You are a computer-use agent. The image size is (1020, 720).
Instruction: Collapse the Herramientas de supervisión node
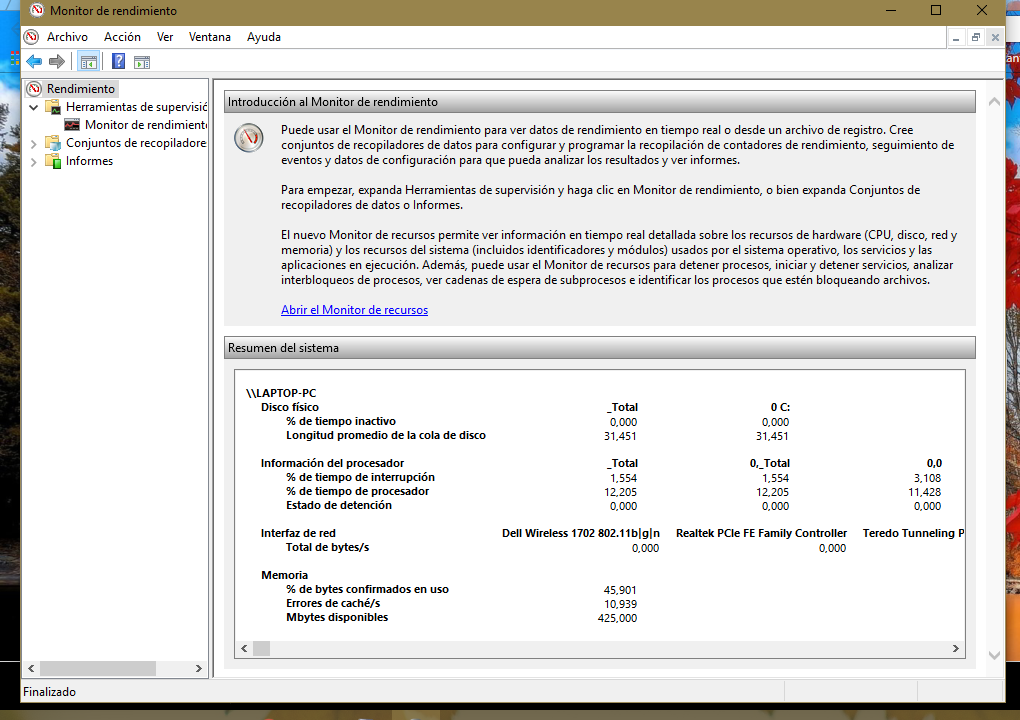[x=34, y=107]
